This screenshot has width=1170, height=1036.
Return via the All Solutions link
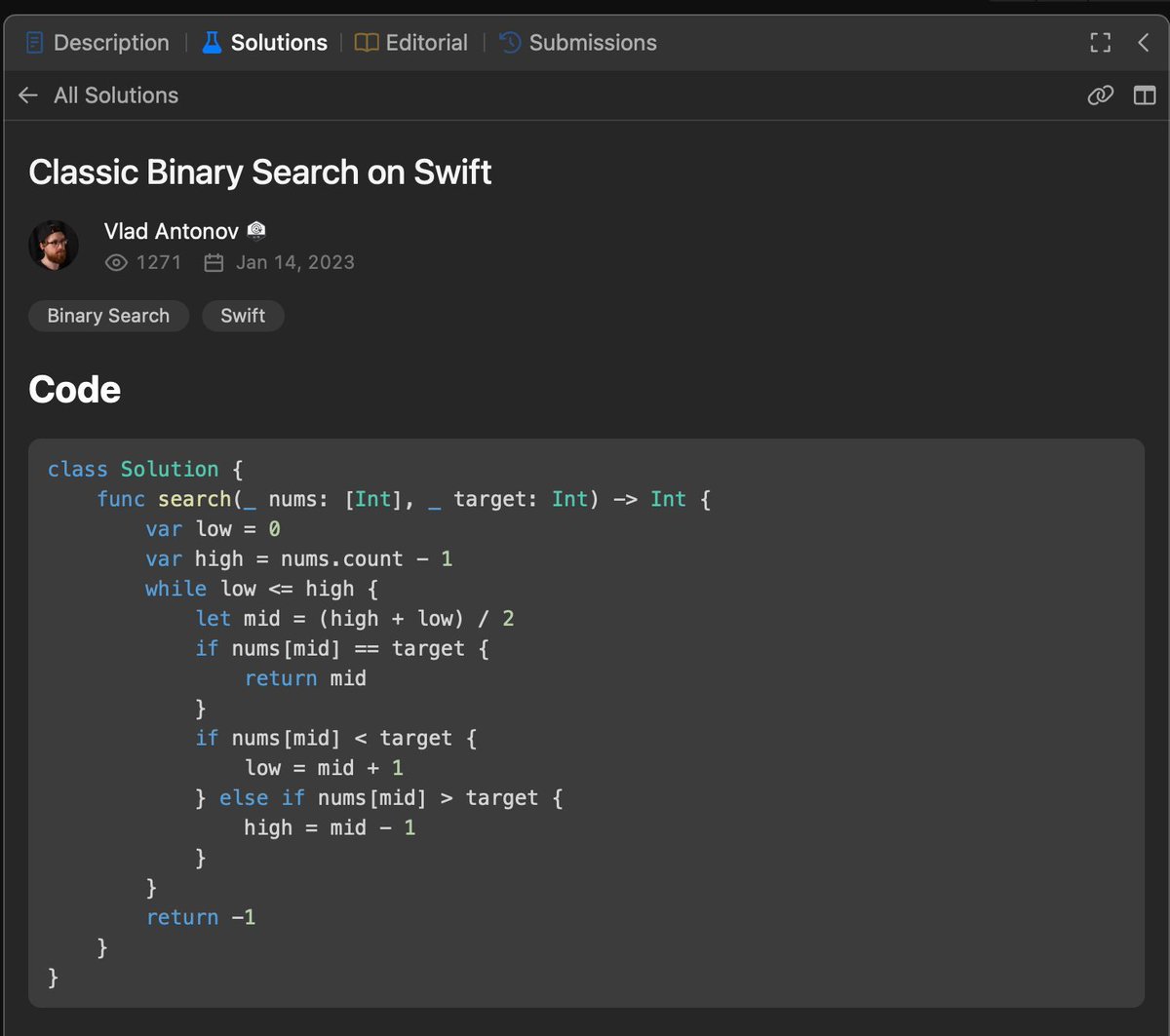[116, 95]
